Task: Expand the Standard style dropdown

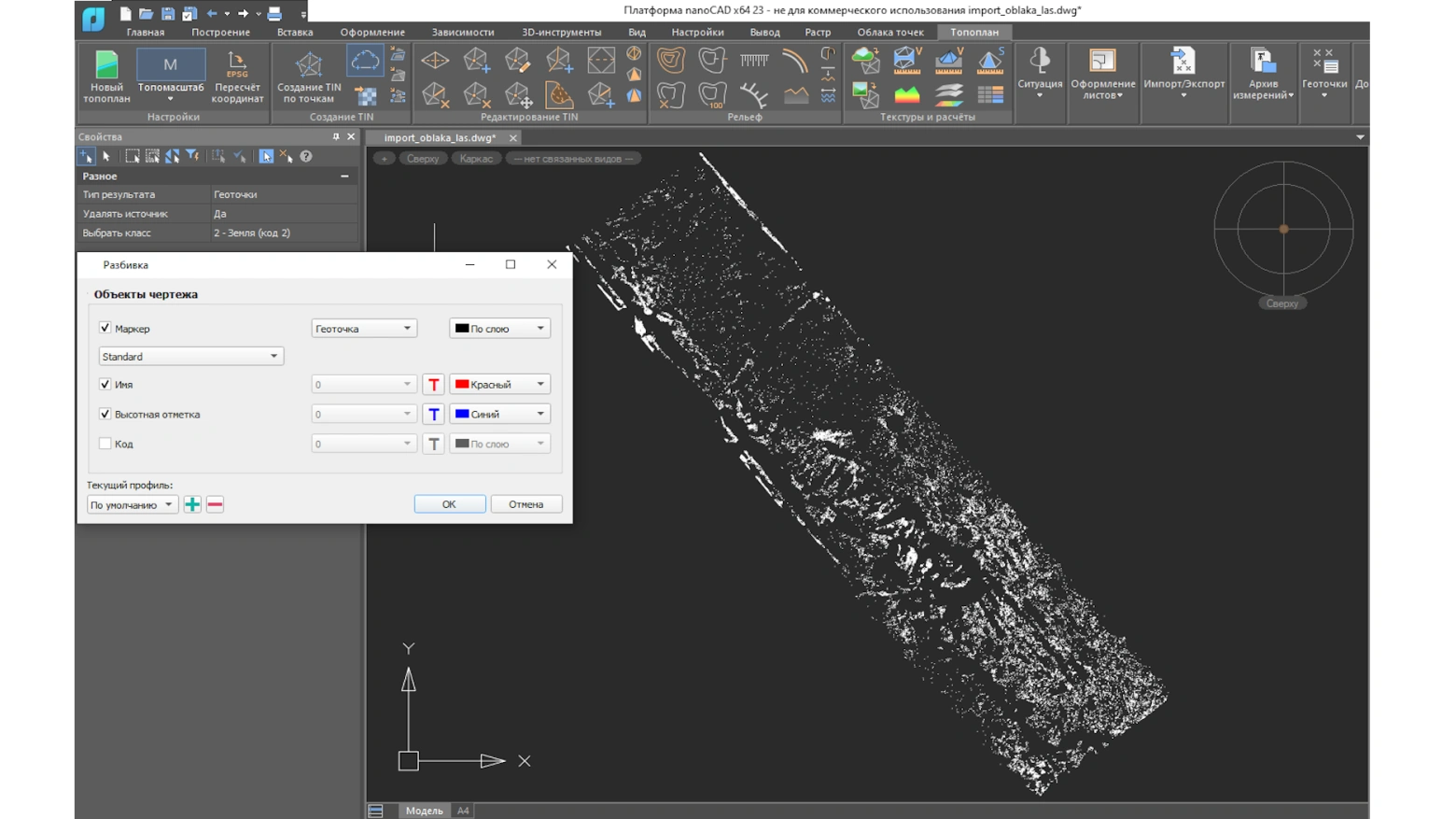Action: (190, 357)
